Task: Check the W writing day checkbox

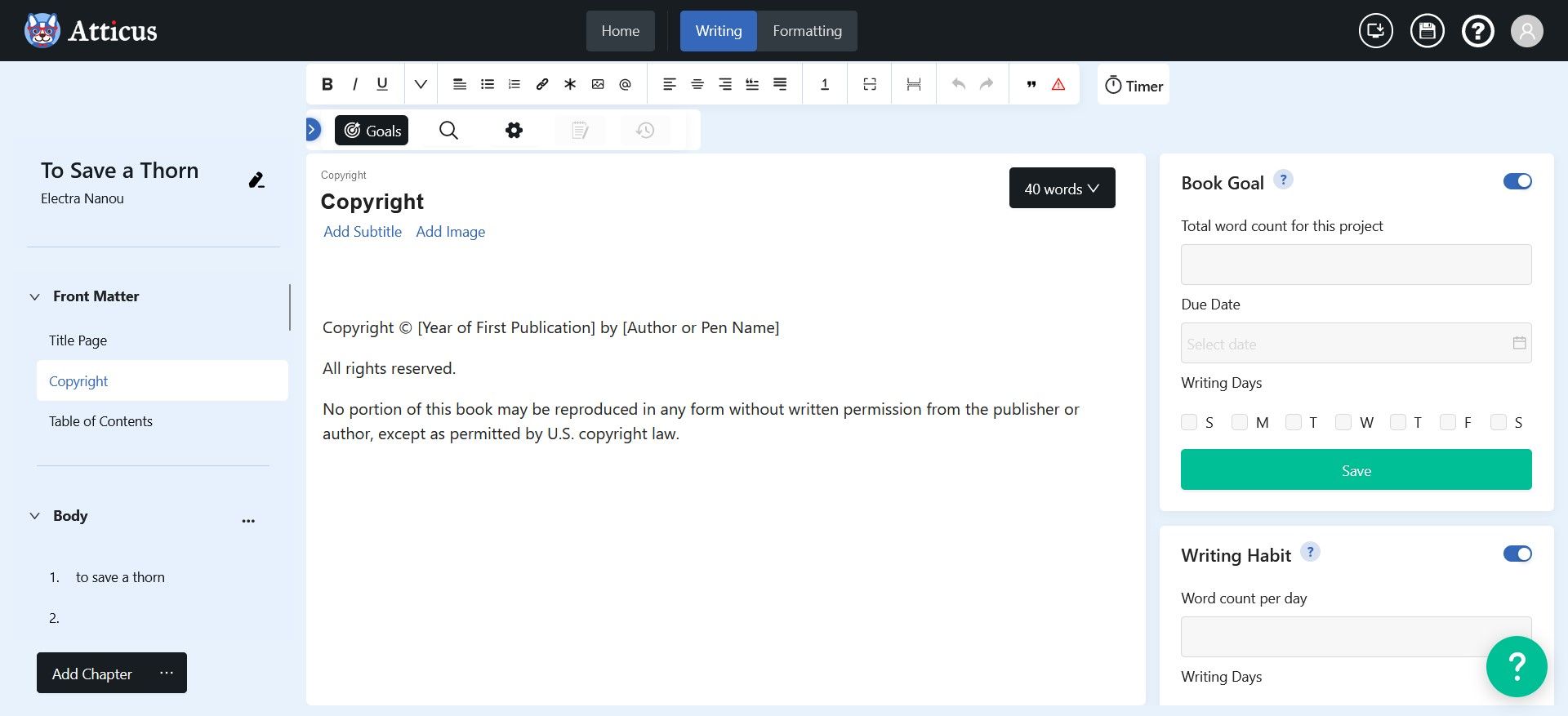Action: pyautogui.click(x=1343, y=422)
